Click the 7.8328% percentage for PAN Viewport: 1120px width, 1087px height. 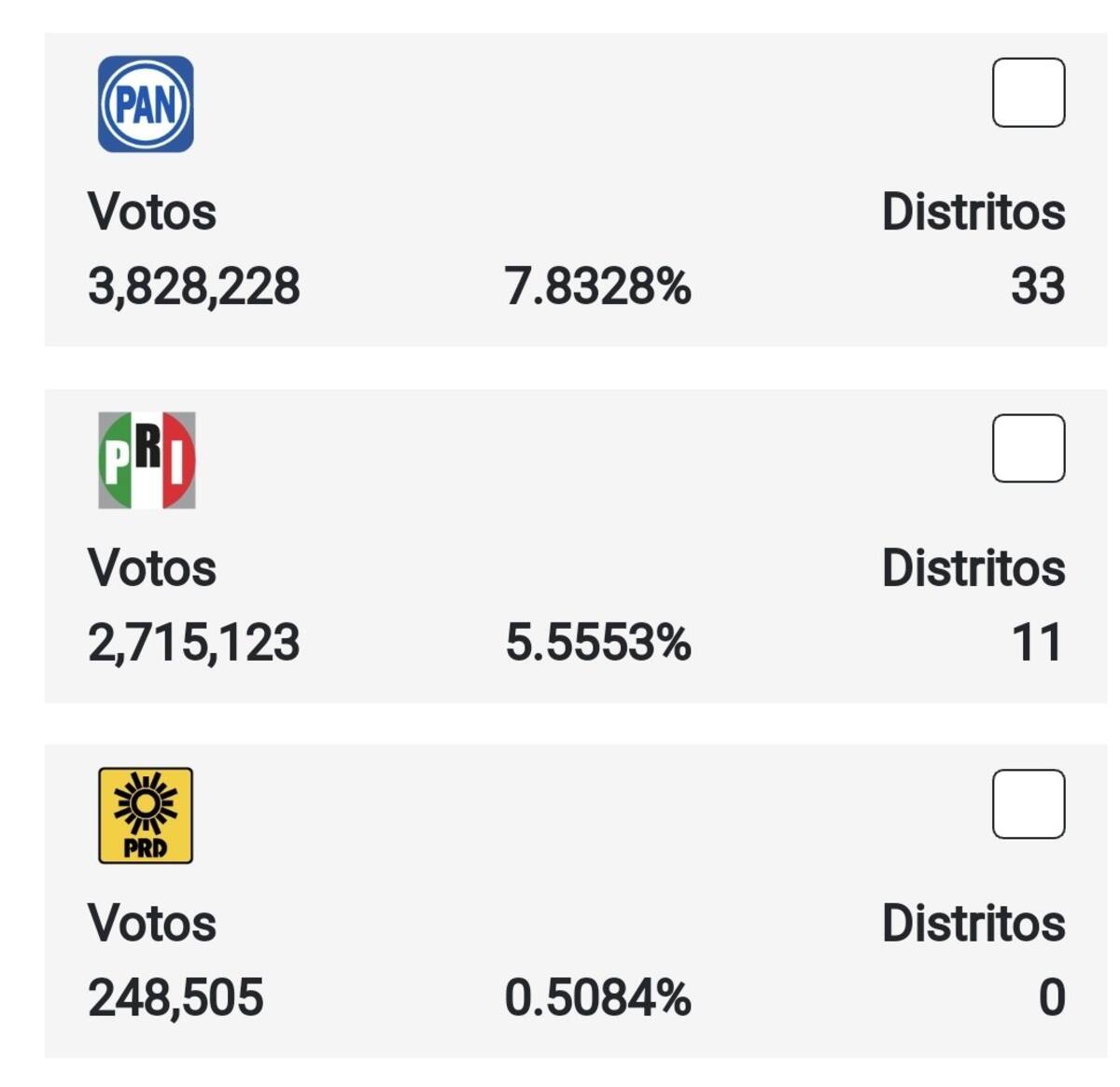[x=598, y=286]
